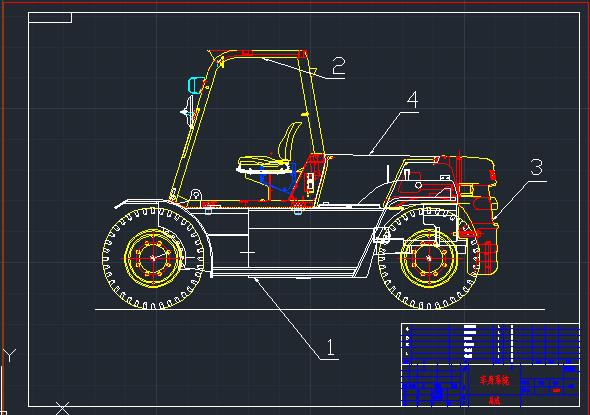Screen dimensions: 590x415
Task: Select the yellow driver seat cushion
Action: [x=263, y=163]
